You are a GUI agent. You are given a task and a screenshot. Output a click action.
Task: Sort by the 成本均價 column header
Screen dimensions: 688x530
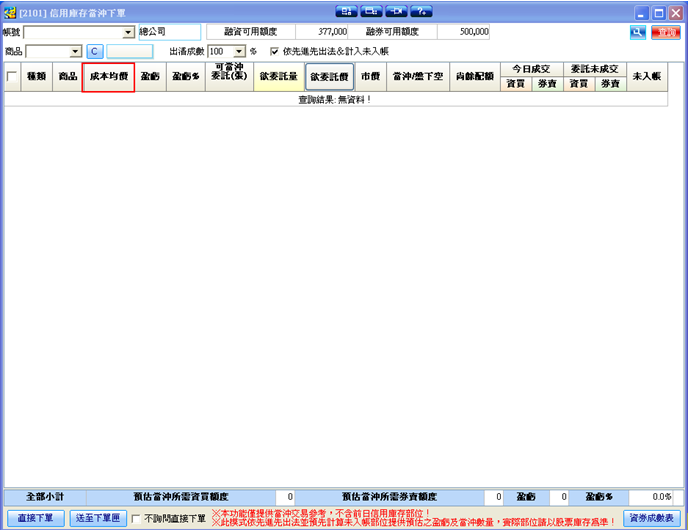pos(108,77)
